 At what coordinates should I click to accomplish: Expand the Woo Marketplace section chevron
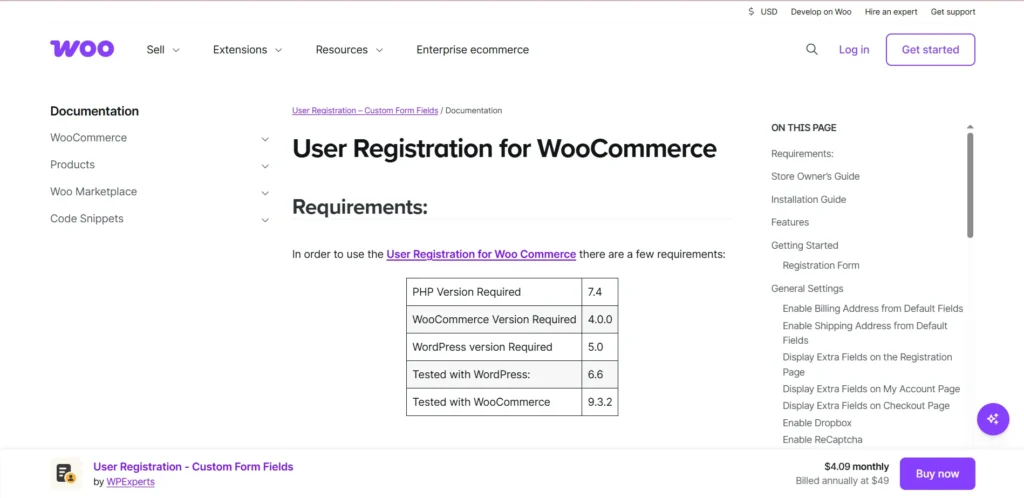265,193
